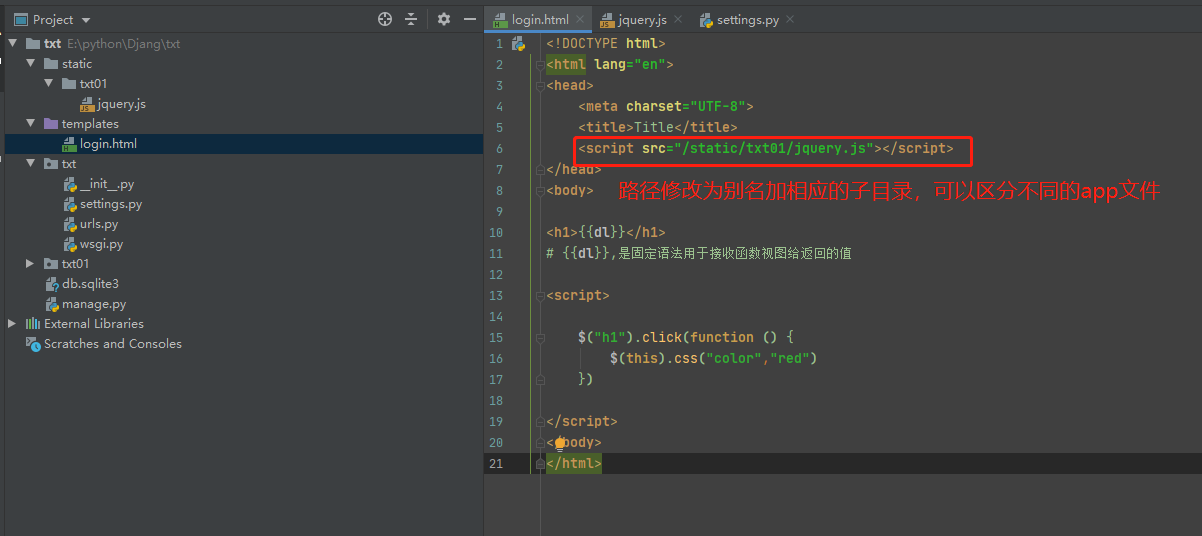Collapse the txt package folder arrow
The image size is (1202, 536).
(x=31, y=164)
